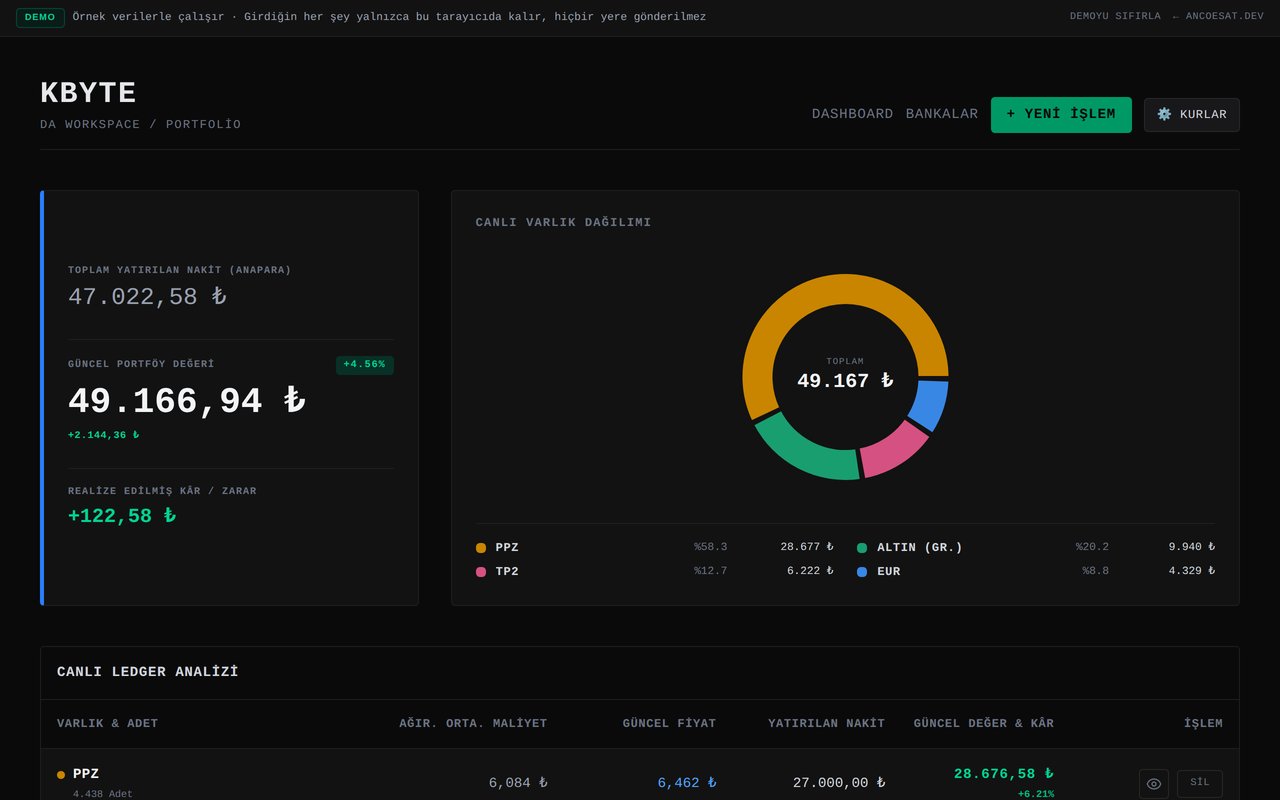Click the 28.677 ₺ PPZ legend value
Viewport: 1280px width, 800px height.
tap(807, 547)
